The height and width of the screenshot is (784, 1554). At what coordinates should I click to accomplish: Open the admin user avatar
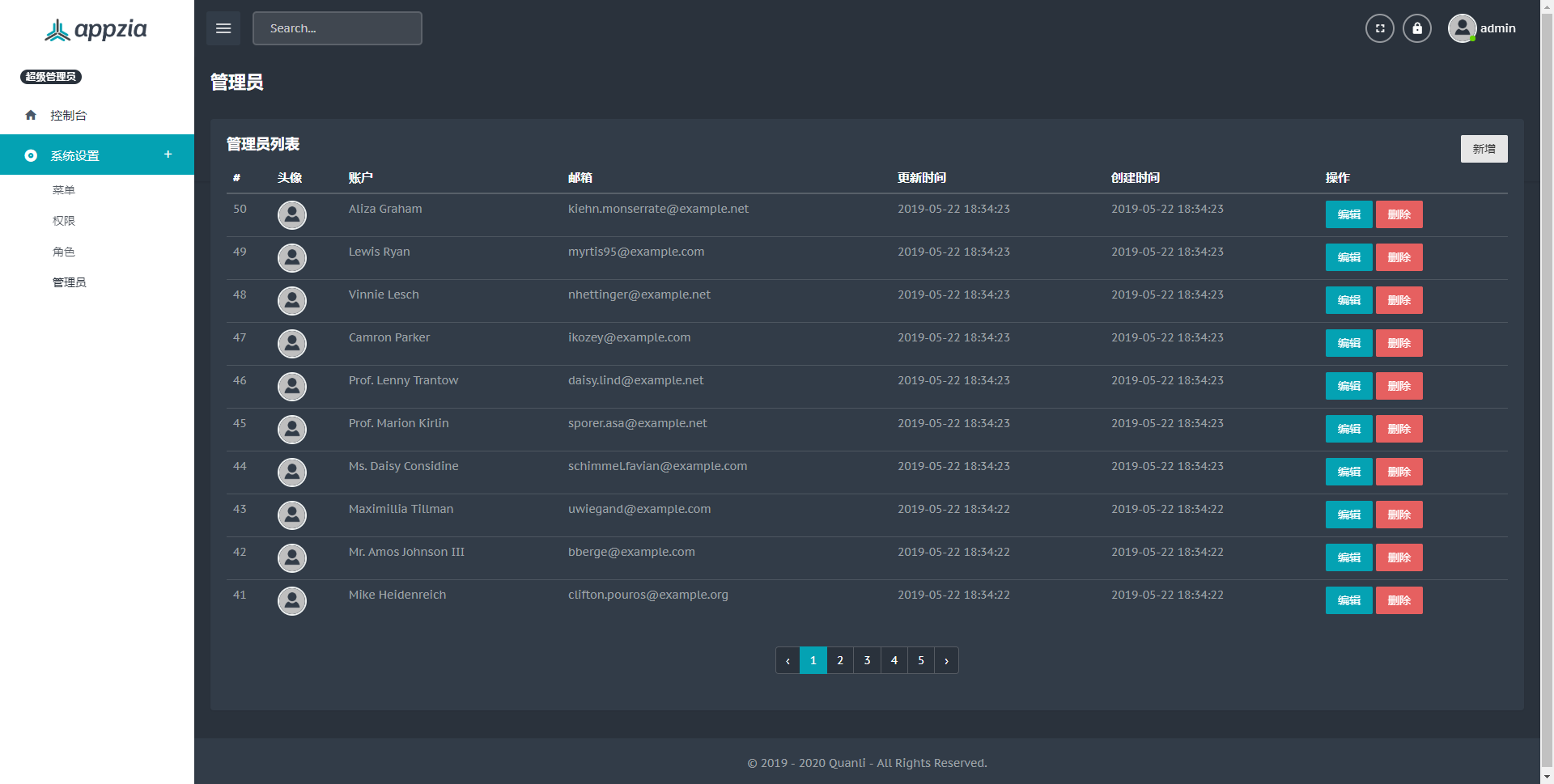(1462, 28)
